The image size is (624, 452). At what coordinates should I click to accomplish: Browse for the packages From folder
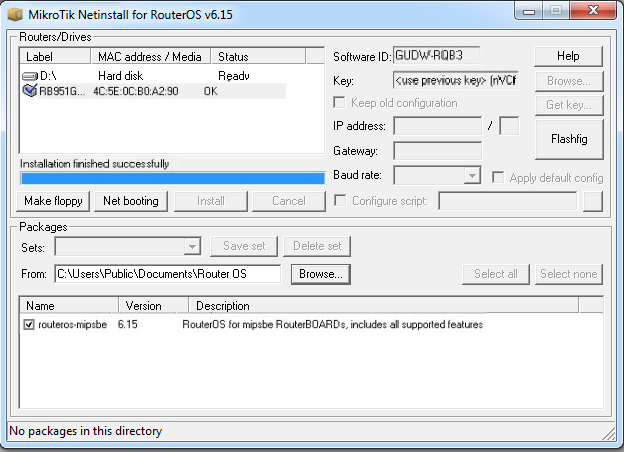[321, 274]
